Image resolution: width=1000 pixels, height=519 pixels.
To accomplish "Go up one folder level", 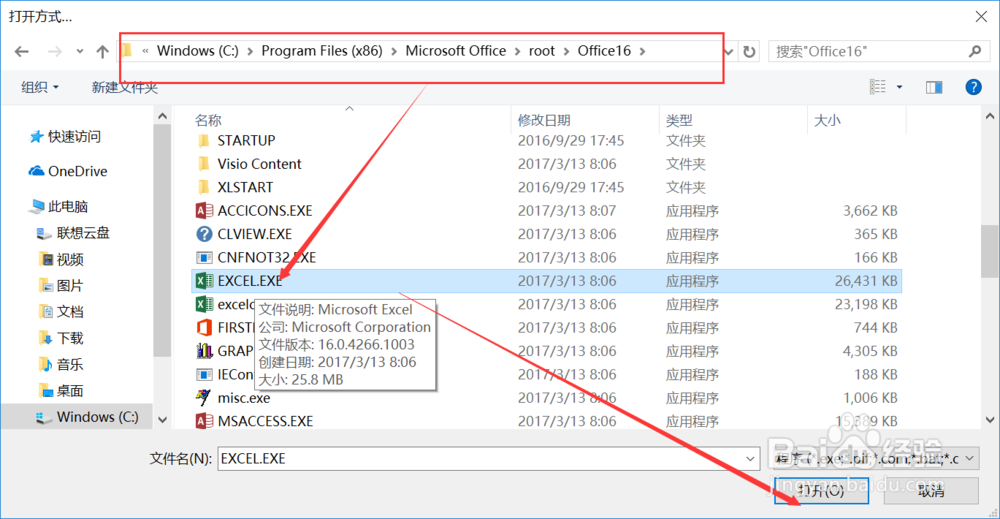I will pos(102,52).
